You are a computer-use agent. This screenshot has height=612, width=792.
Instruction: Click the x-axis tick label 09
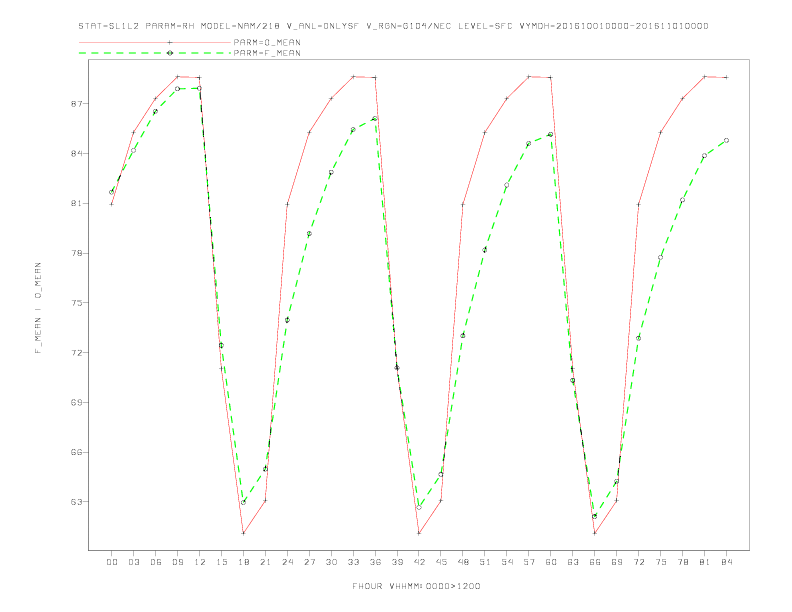(x=177, y=562)
